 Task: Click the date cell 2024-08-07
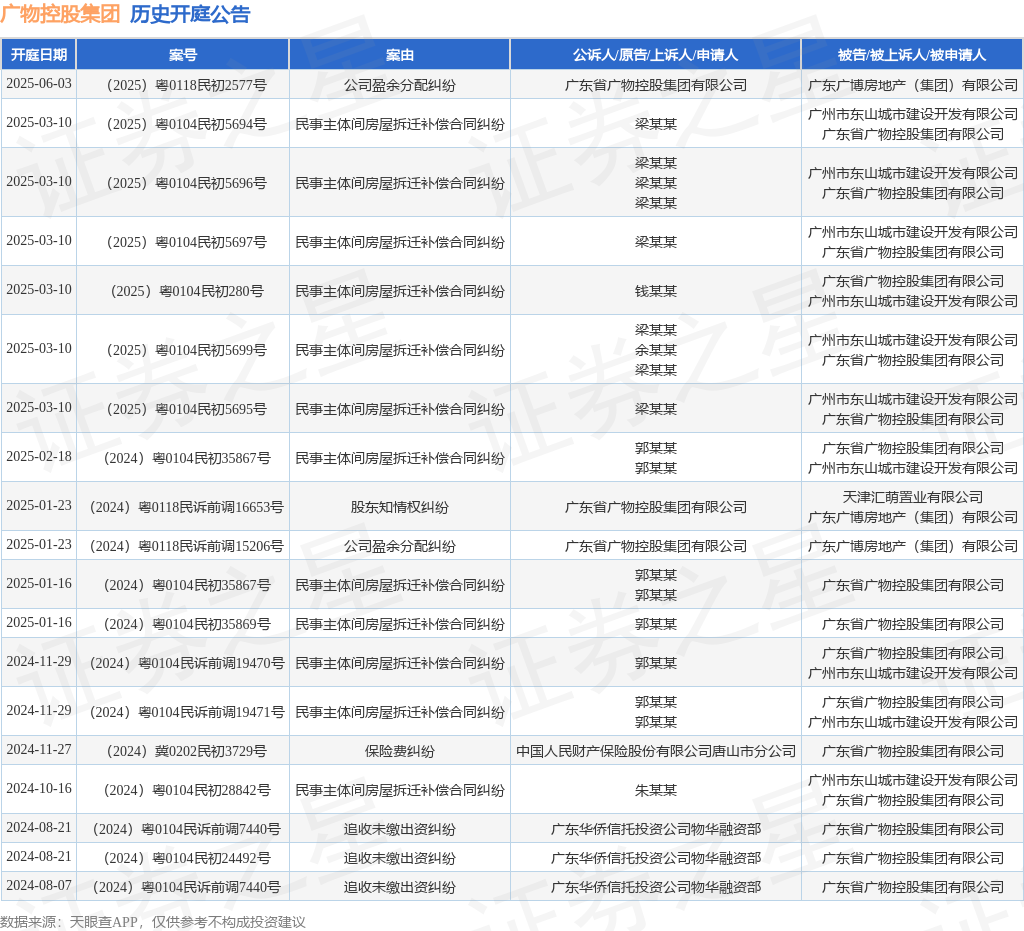39,885
